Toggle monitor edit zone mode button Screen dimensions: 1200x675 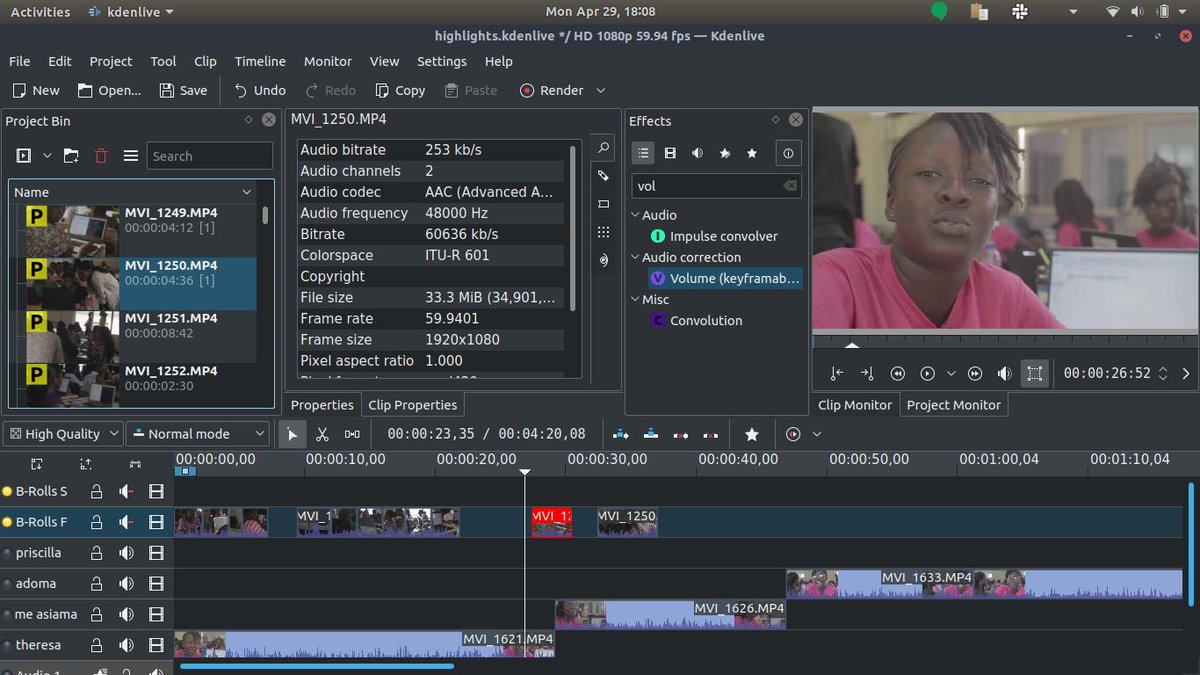click(x=1035, y=373)
